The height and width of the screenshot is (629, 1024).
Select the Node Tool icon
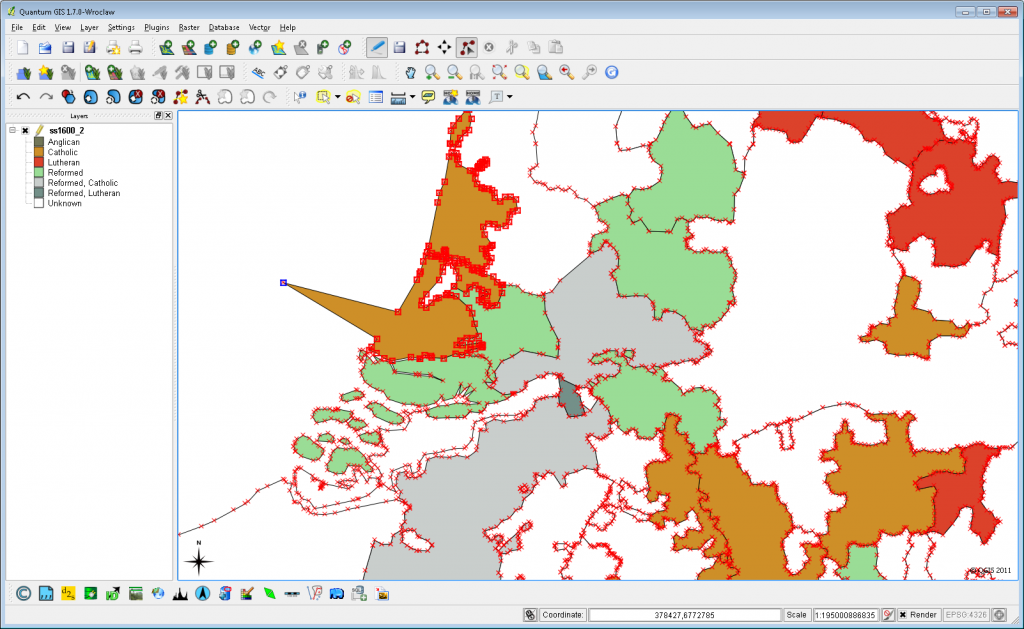point(466,48)
